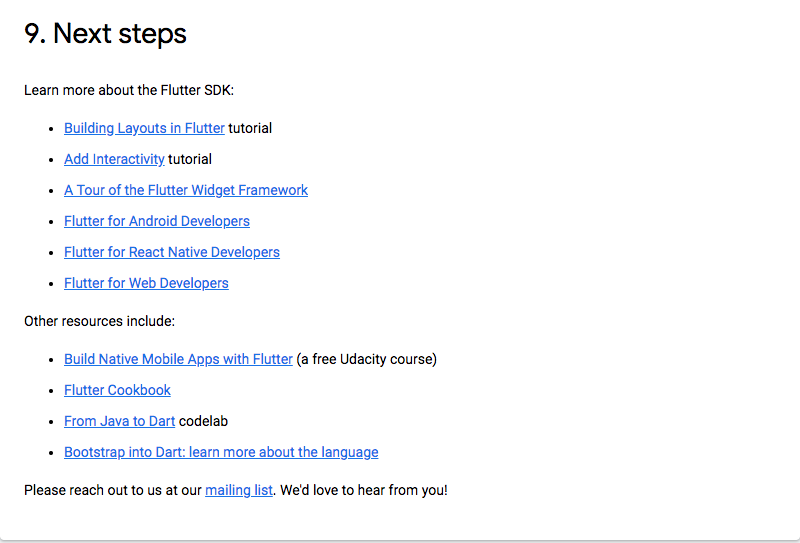The width and height of the screenshot is (800, 543).
Task: Click "We'd love to hear from you!" sentence
Action: point(364,490)
